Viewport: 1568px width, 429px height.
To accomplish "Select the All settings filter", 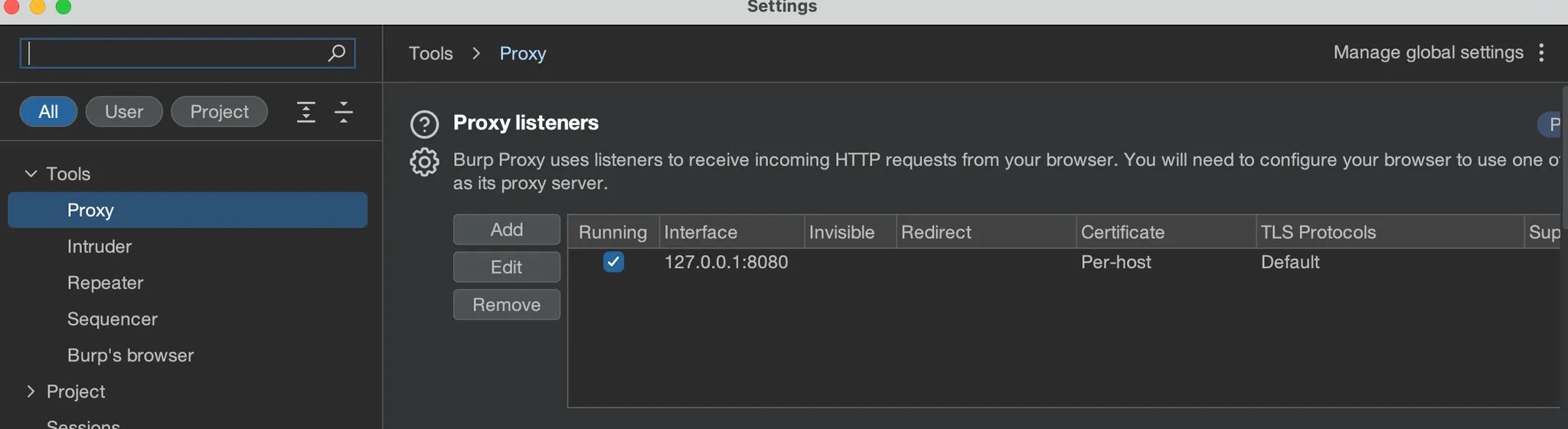I will (48, 112).
